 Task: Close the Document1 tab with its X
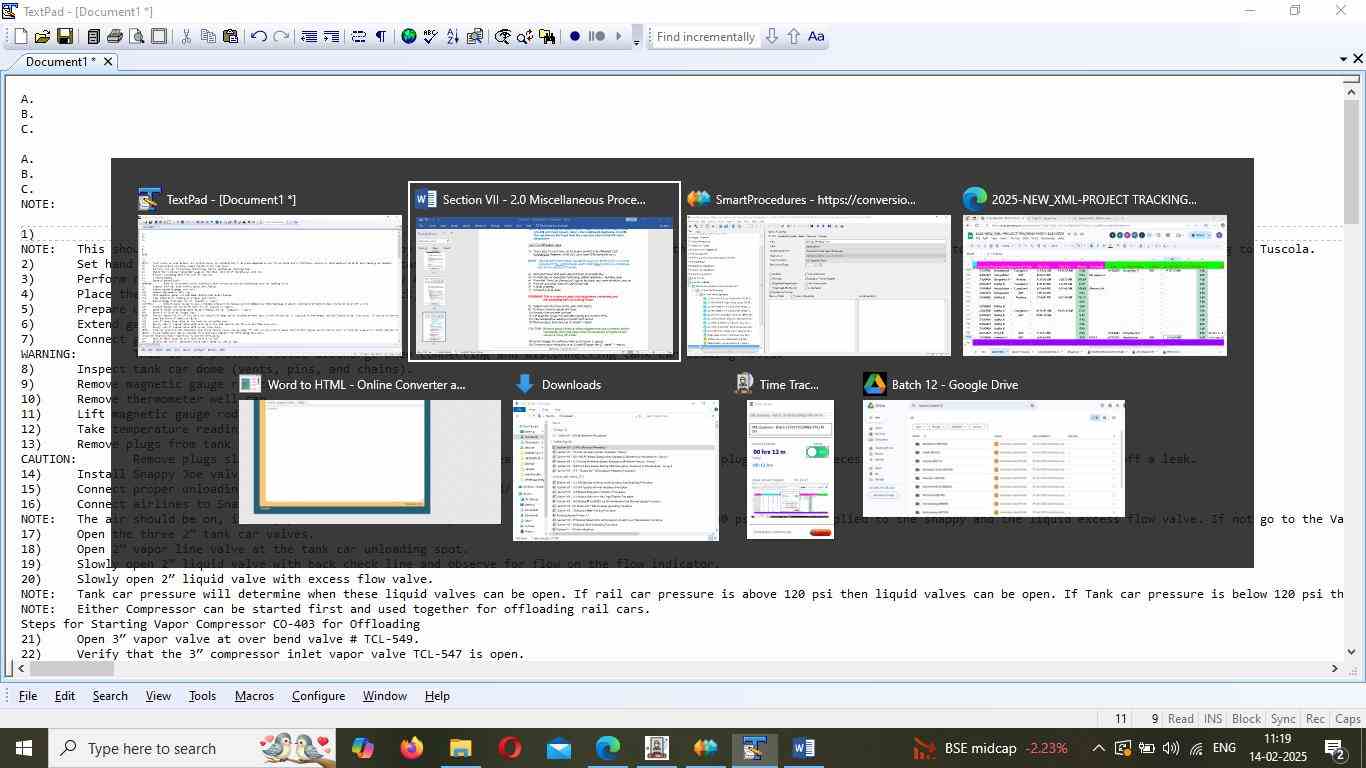108,62
